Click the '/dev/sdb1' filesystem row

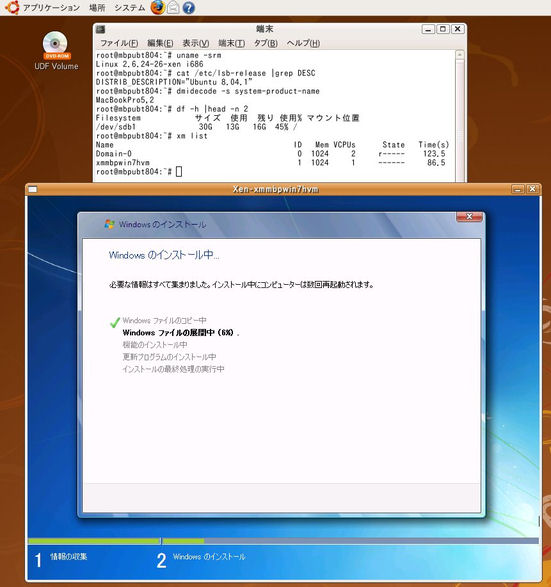197,127
